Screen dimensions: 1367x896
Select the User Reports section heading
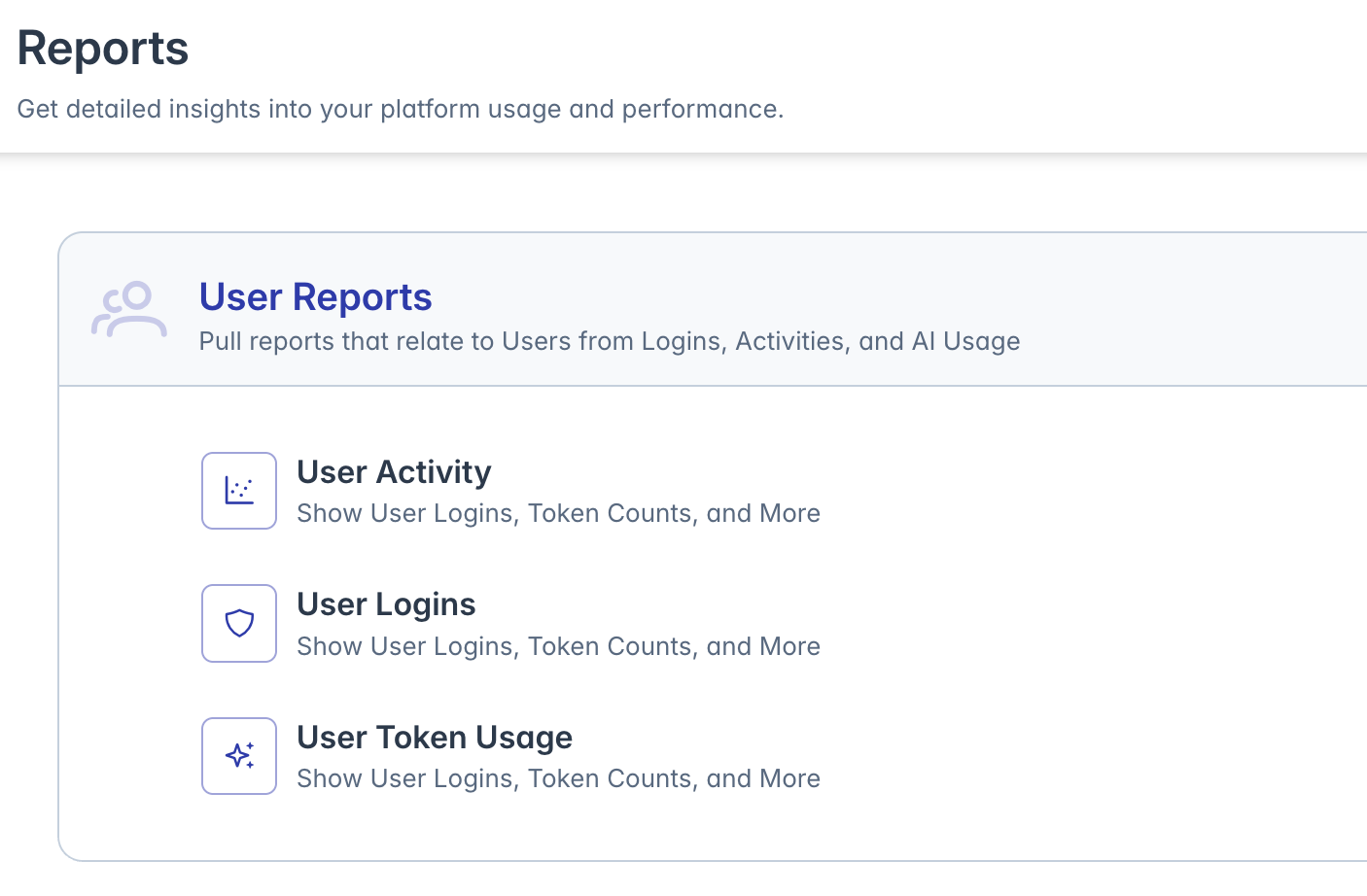click(316, 297)
